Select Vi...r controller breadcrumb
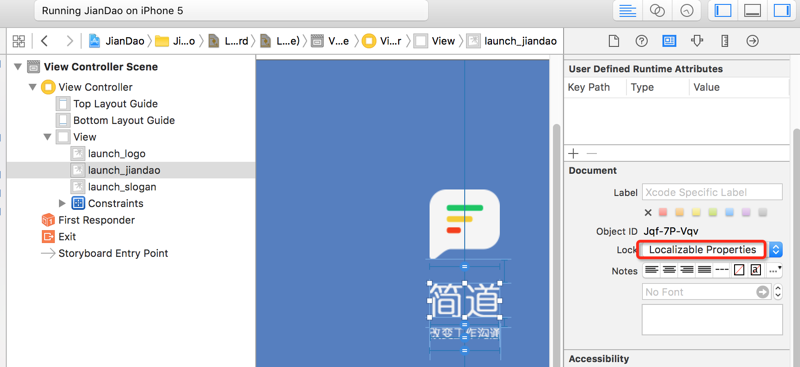Screen dimensions: 800x367 382,41
